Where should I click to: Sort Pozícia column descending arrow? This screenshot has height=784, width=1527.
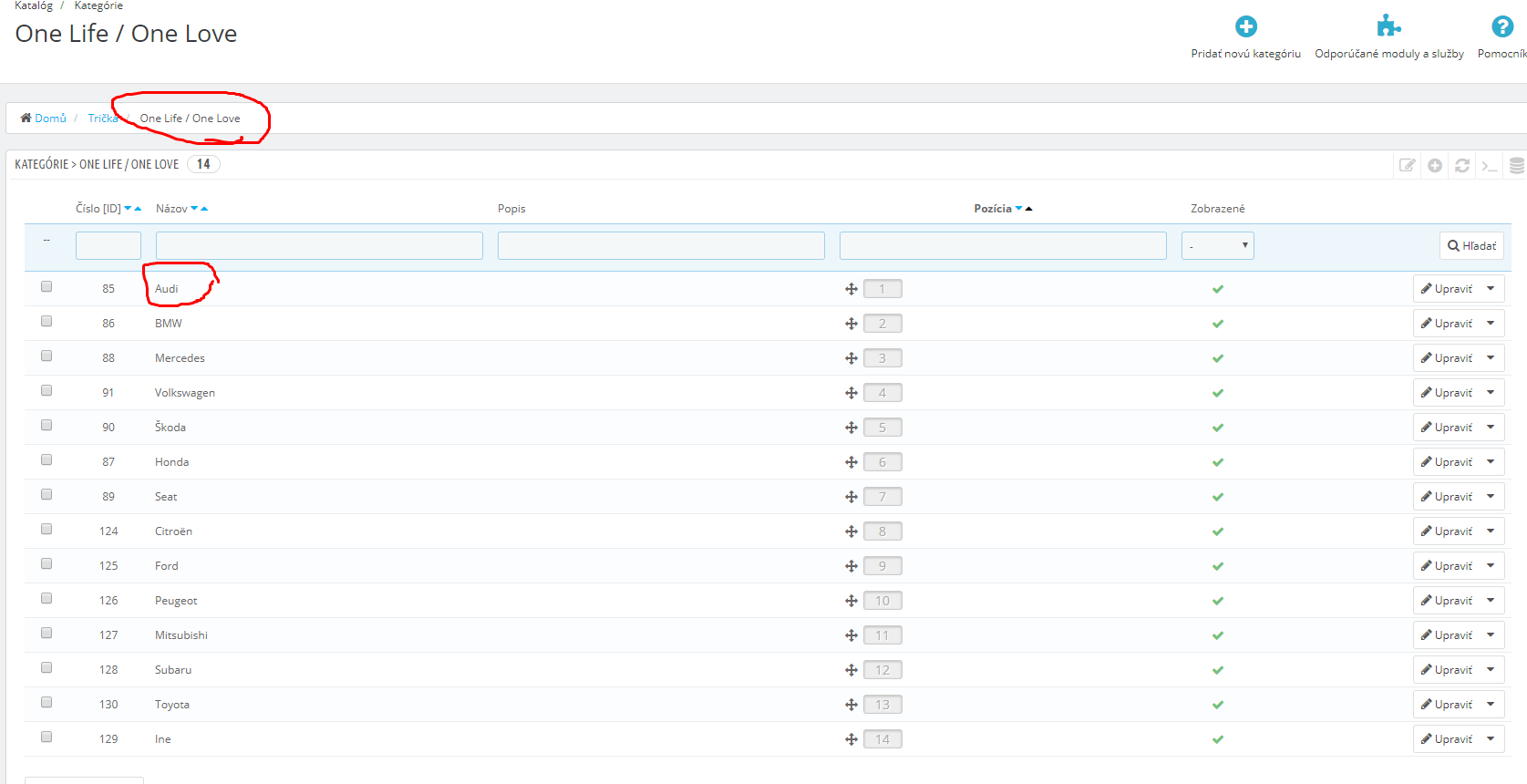[x=1018, y=209]
